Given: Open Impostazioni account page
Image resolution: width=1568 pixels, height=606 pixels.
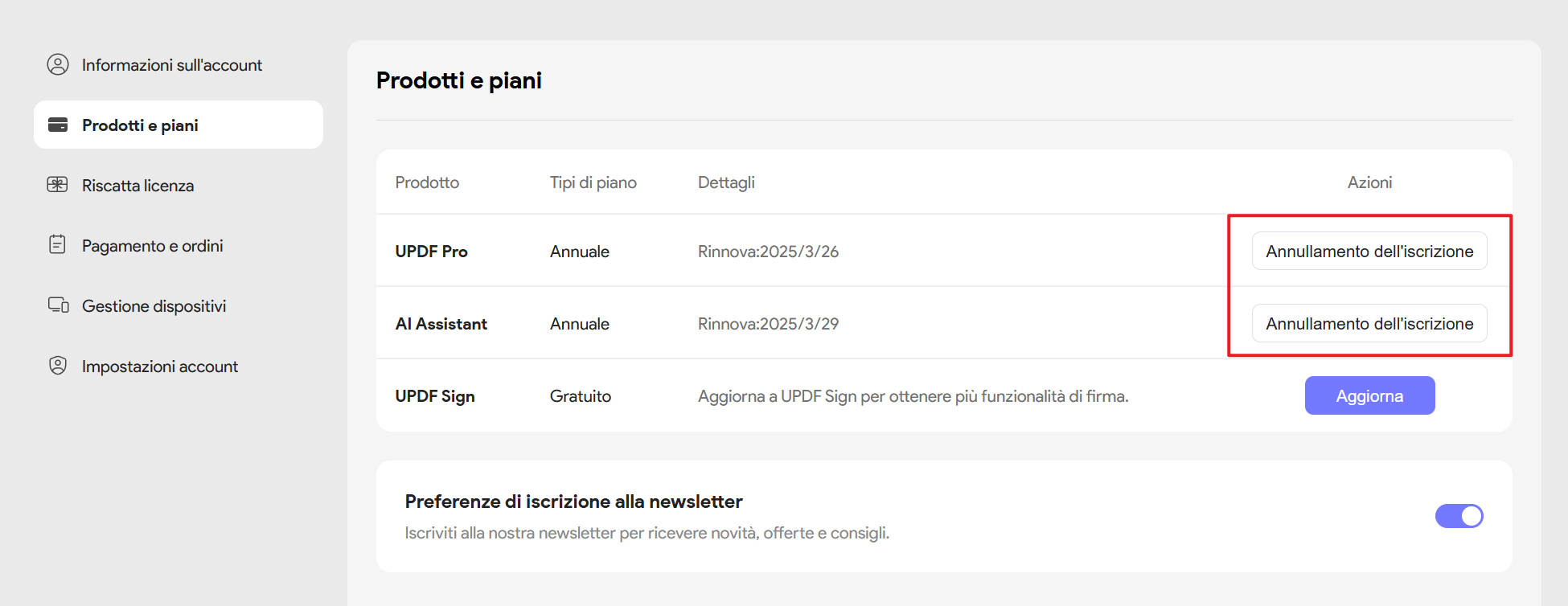Looking at the screenshot, I should point(159,366).
